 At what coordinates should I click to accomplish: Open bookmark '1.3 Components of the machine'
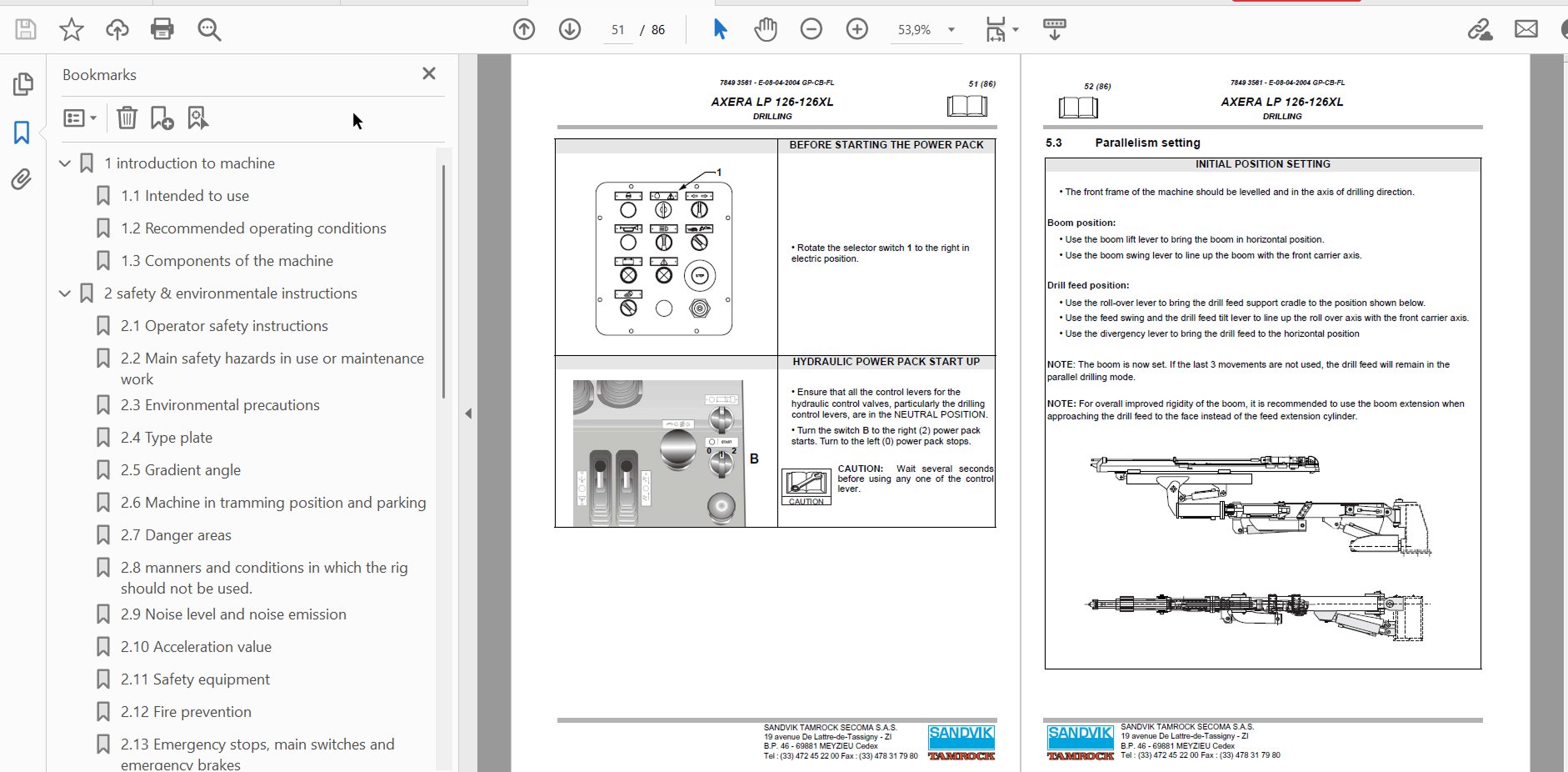click(227, 261)
